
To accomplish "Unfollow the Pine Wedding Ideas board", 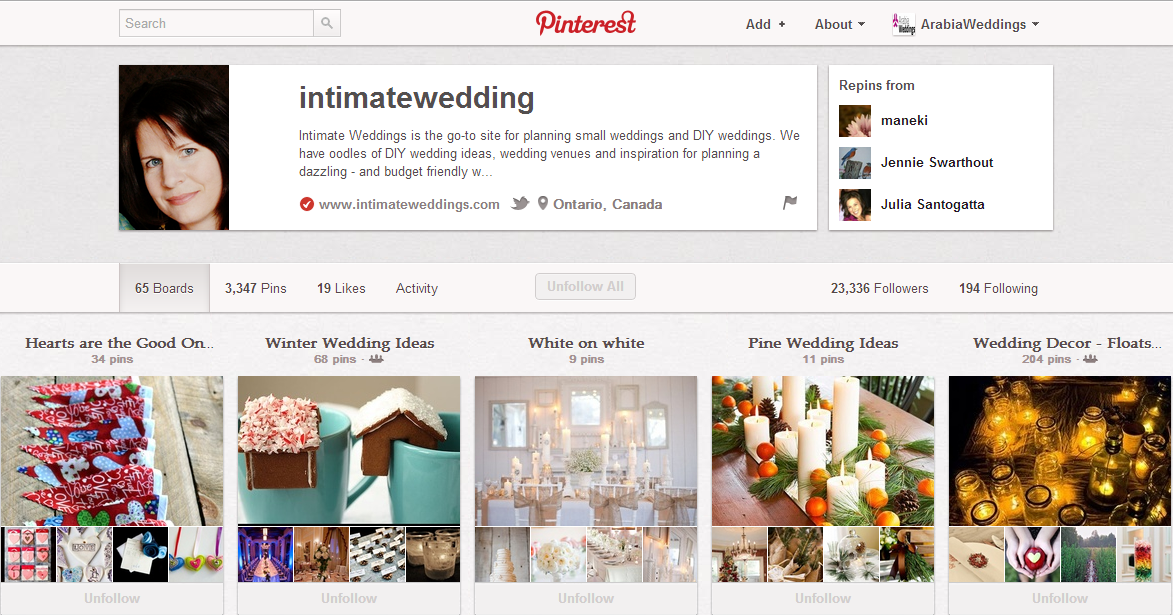I will (x=823, y=599).
